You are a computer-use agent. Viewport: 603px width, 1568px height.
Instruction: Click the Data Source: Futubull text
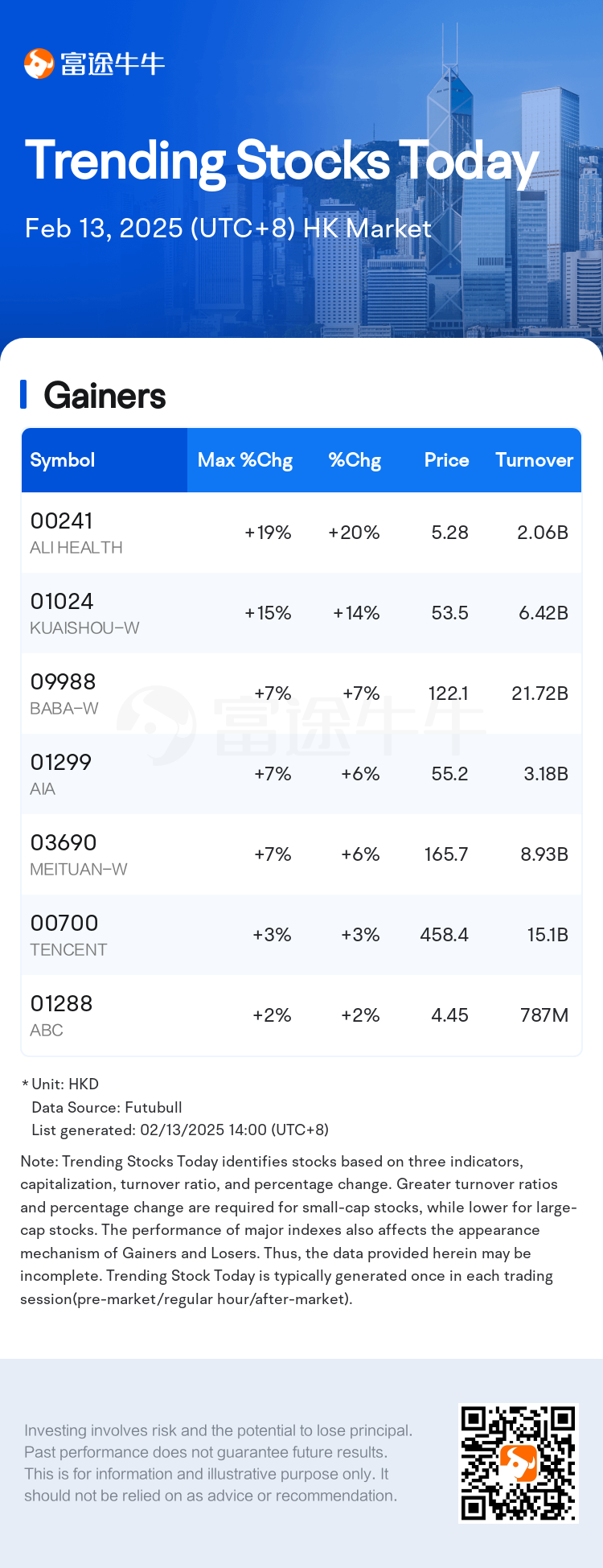pyautogui.click(x=107, y=1107)
